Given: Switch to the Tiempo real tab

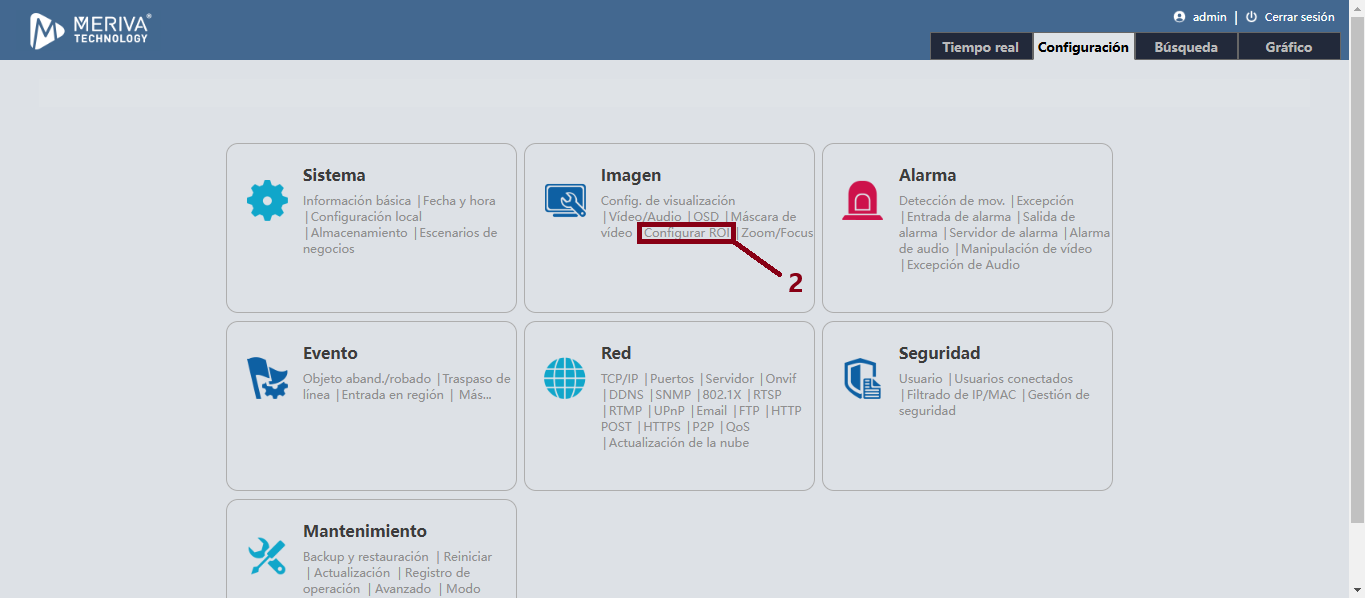Looking at the screenshot, I should (x=980, y=47).
